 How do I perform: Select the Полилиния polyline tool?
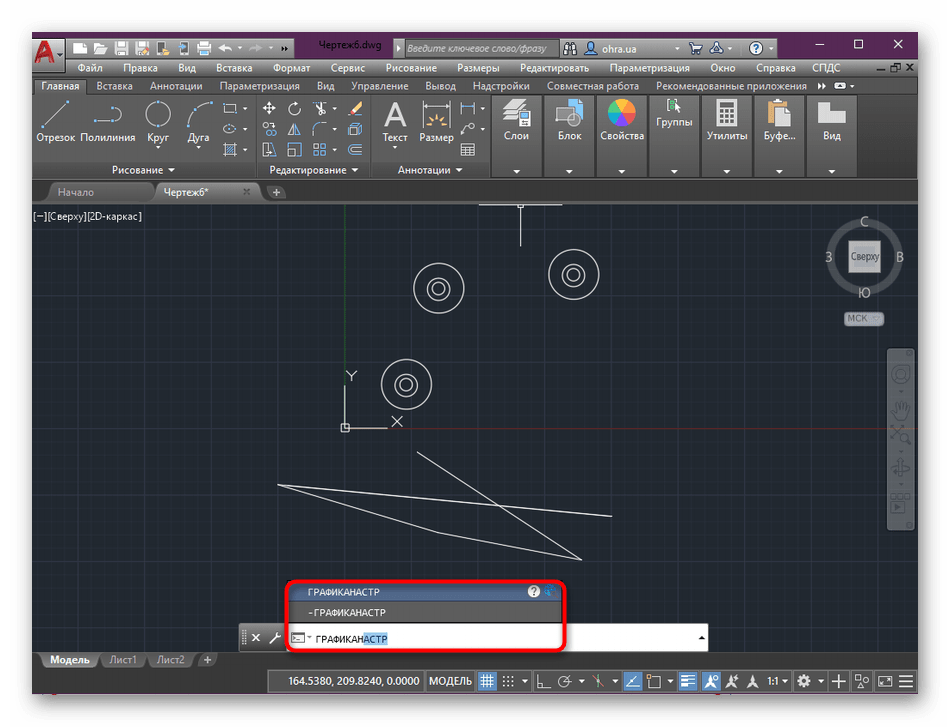click(x=108, y=122)
